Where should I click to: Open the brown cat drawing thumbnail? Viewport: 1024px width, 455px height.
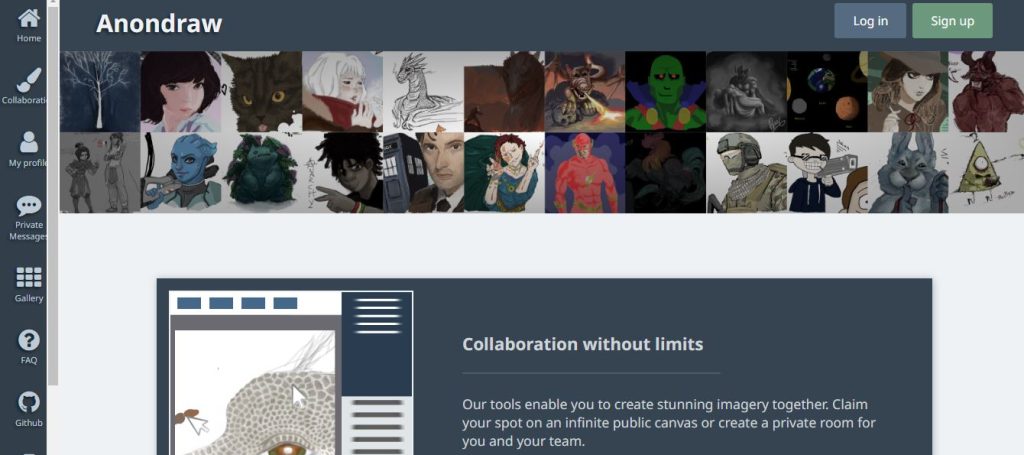pos(262,91)
